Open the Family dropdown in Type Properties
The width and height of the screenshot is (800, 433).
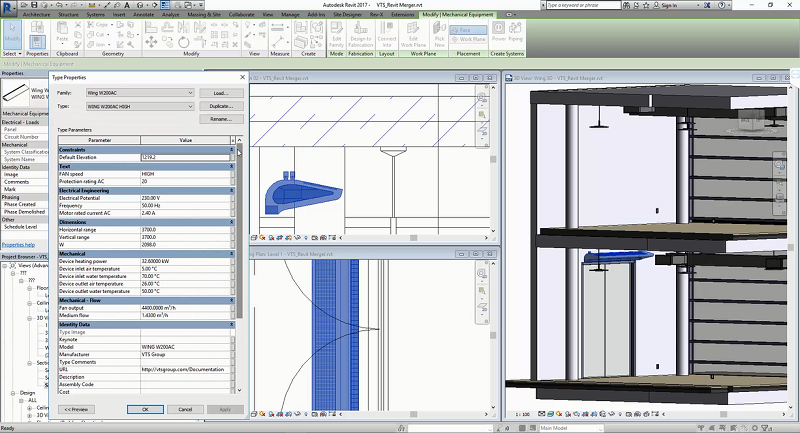click(x=139, y=93)
